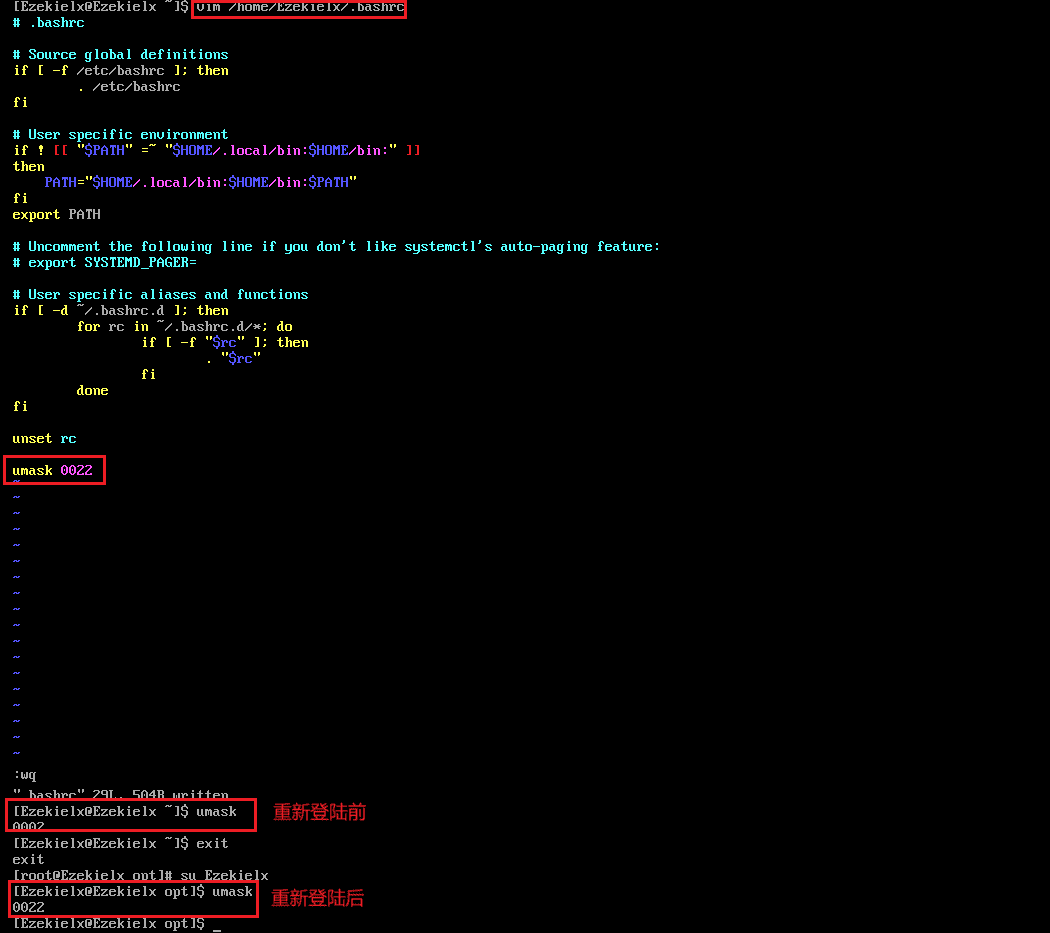Screen dimensions: 1050x933
Task: Click the '0022' umask output after relogin
Action: (28, 908)
